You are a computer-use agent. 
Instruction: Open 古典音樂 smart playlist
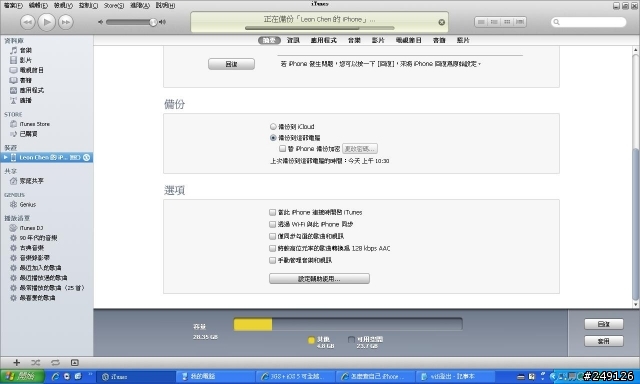point(32,248)
